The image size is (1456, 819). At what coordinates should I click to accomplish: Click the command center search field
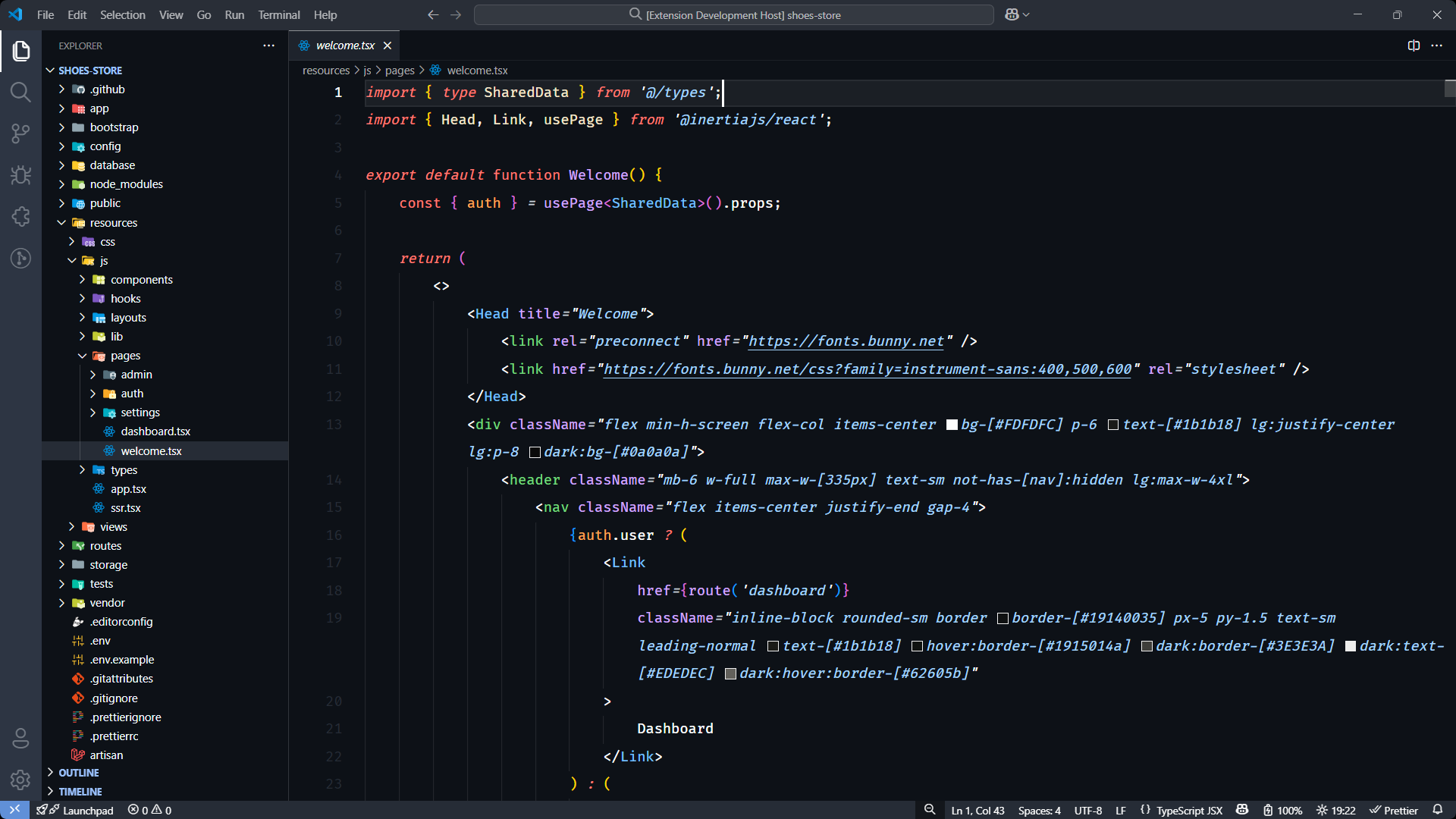733,14
